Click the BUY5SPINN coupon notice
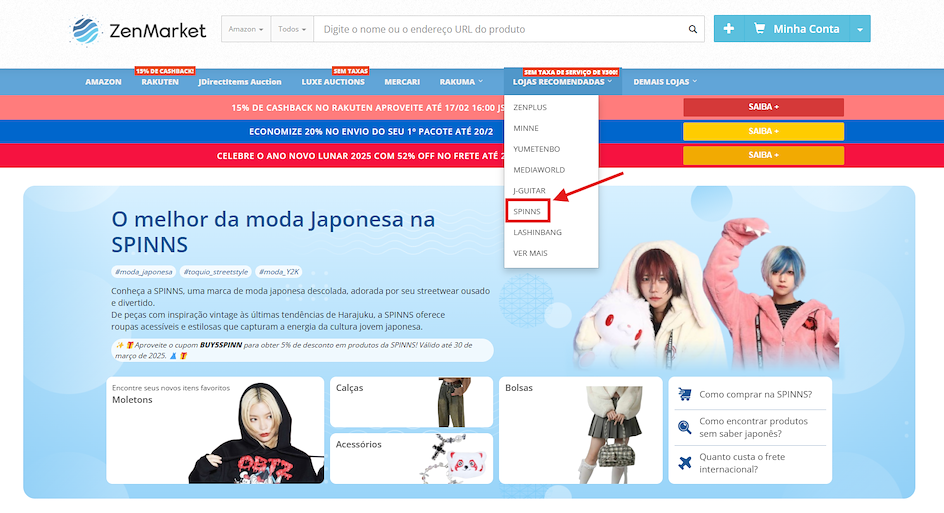Image resolution: width=944 pixels, height=513 pixels. click(302, 350)
